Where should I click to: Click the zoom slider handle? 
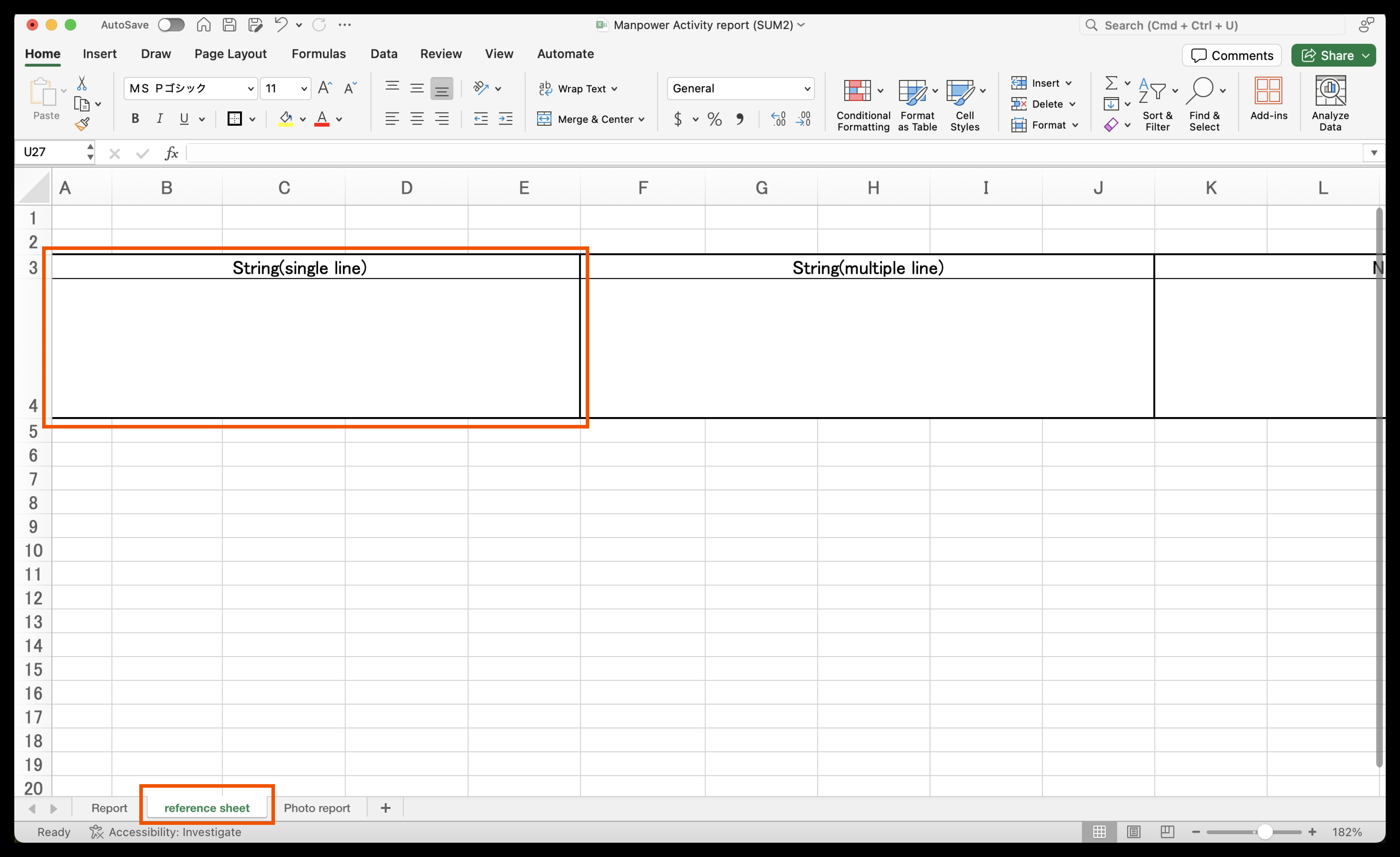click(1265, 832)
